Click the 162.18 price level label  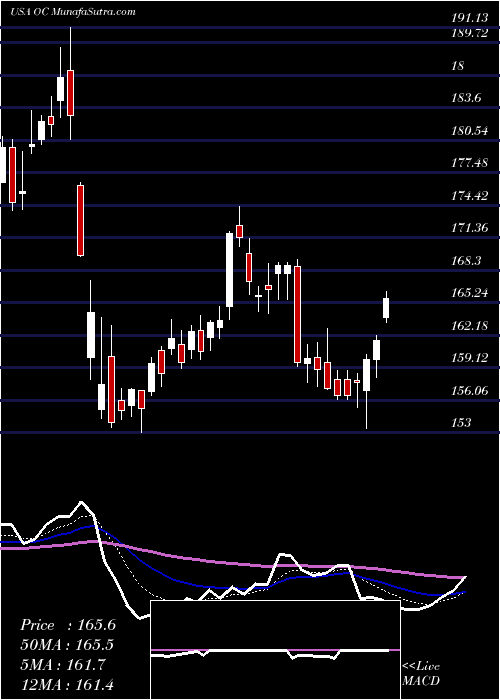(x=470, y=326)
